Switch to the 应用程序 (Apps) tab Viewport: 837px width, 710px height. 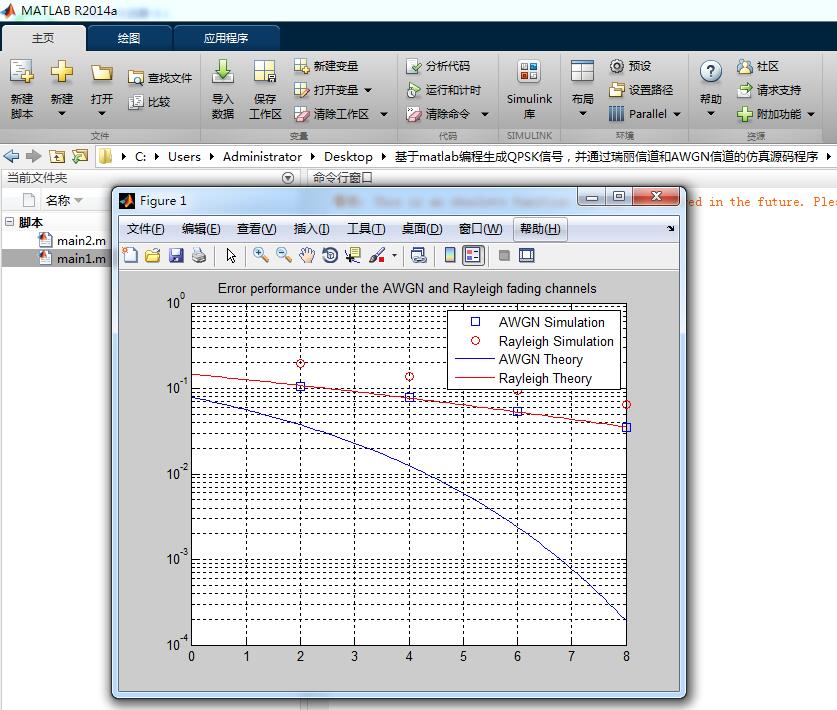click(226, 38)
